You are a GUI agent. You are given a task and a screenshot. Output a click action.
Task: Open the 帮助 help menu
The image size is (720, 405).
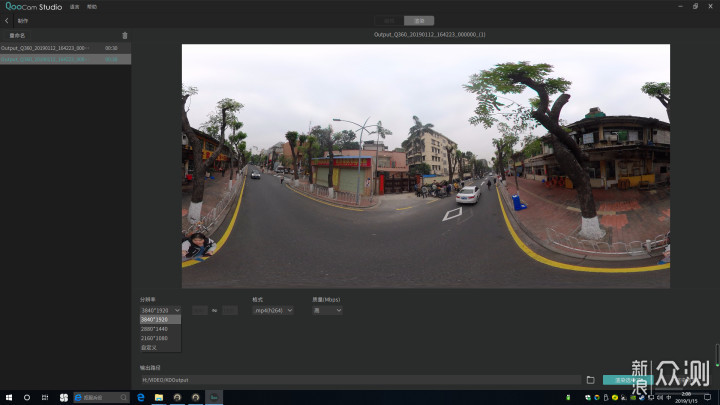point(92,6)
